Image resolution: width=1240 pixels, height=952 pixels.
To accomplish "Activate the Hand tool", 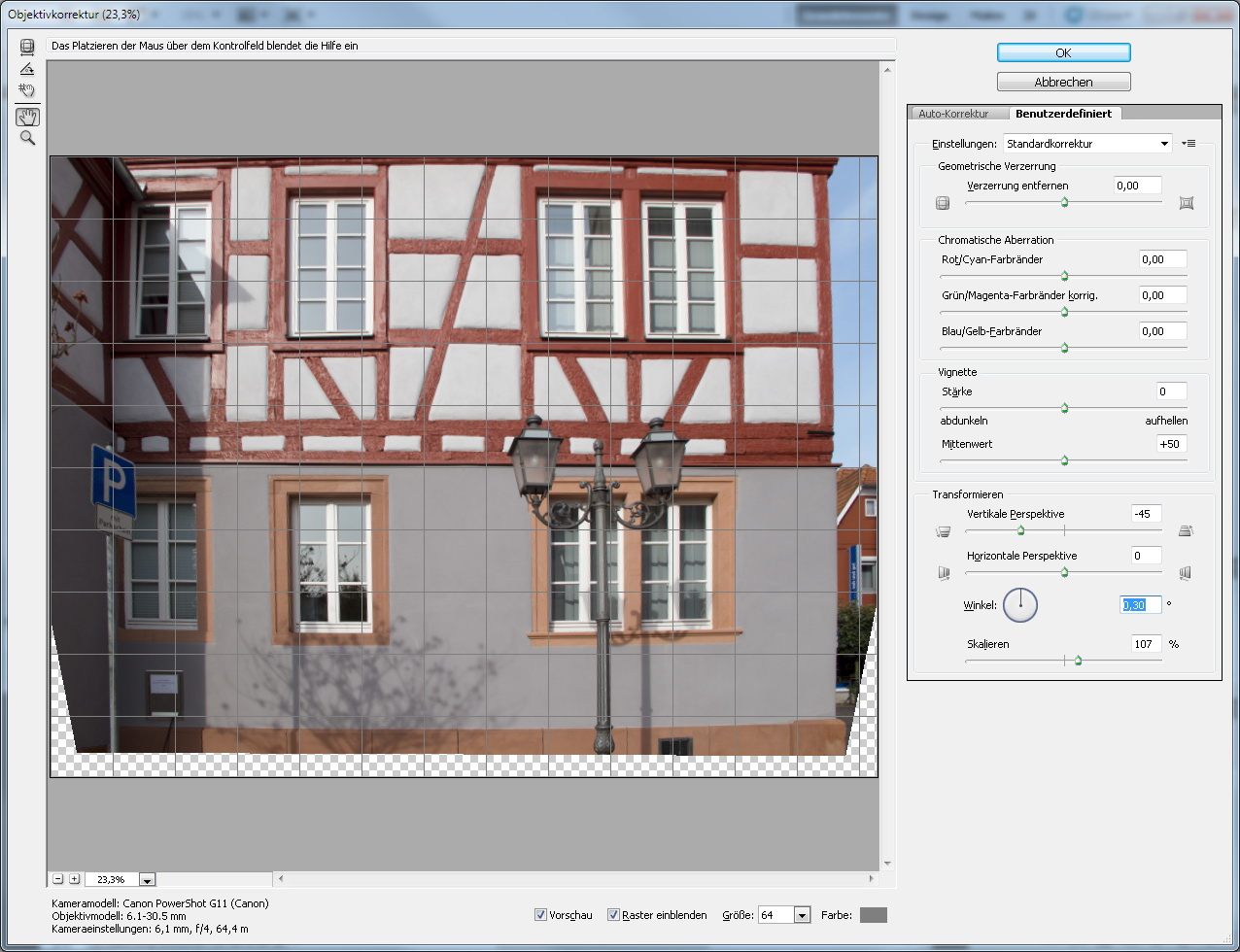I will click(27, 117).
